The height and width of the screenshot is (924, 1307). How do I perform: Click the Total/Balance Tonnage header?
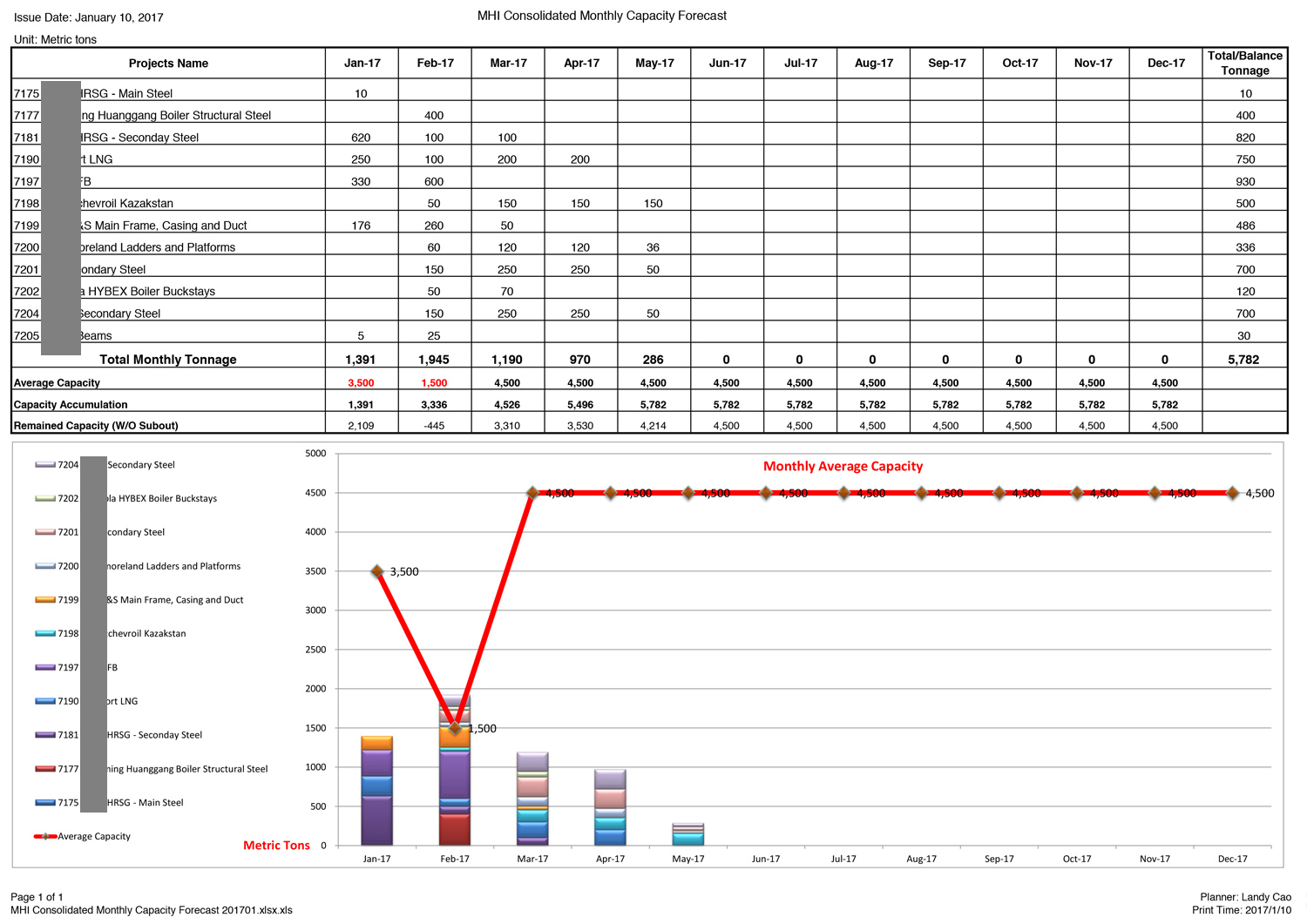tap(1245, 64)
